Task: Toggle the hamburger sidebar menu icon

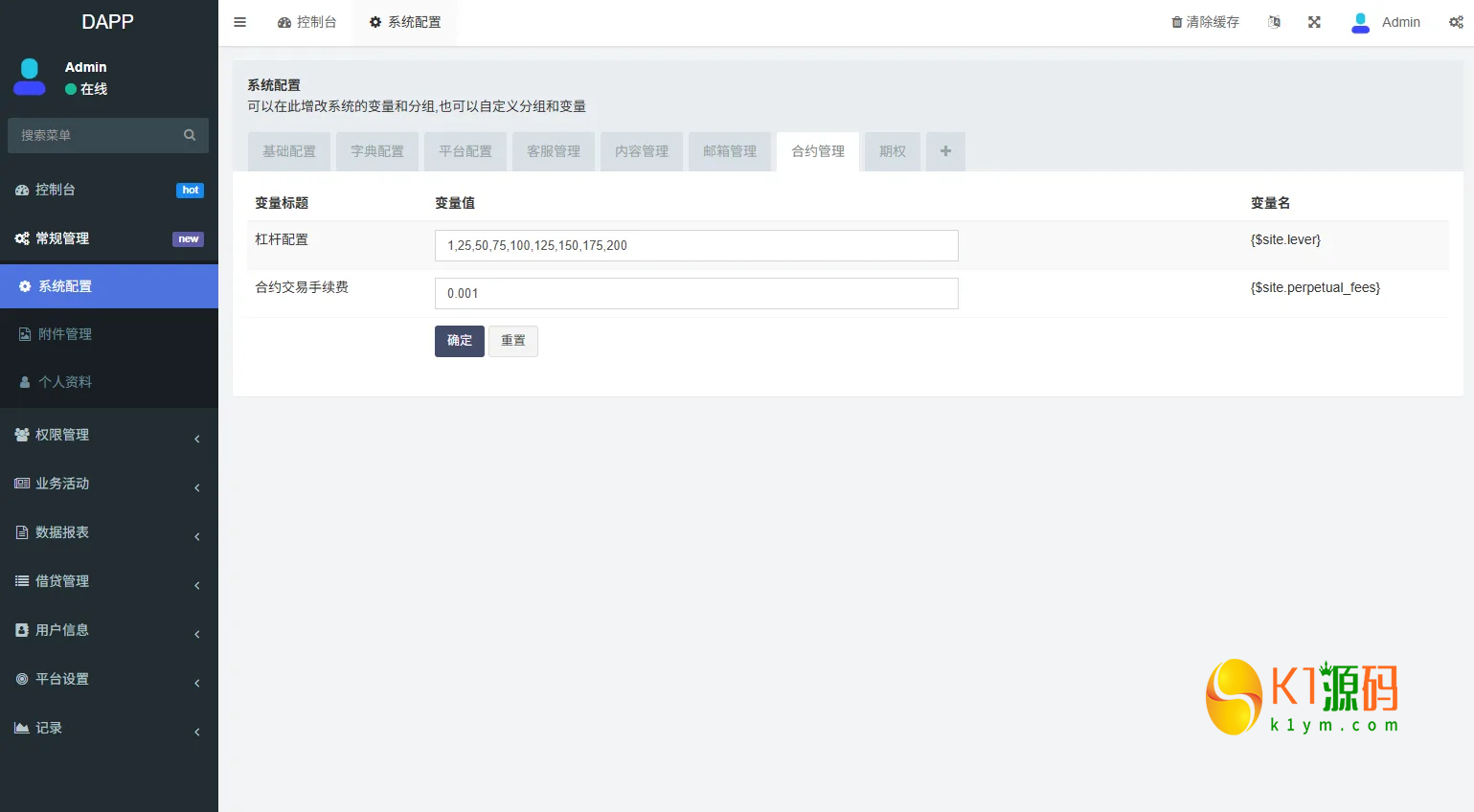Action: [x=240, y=22]
